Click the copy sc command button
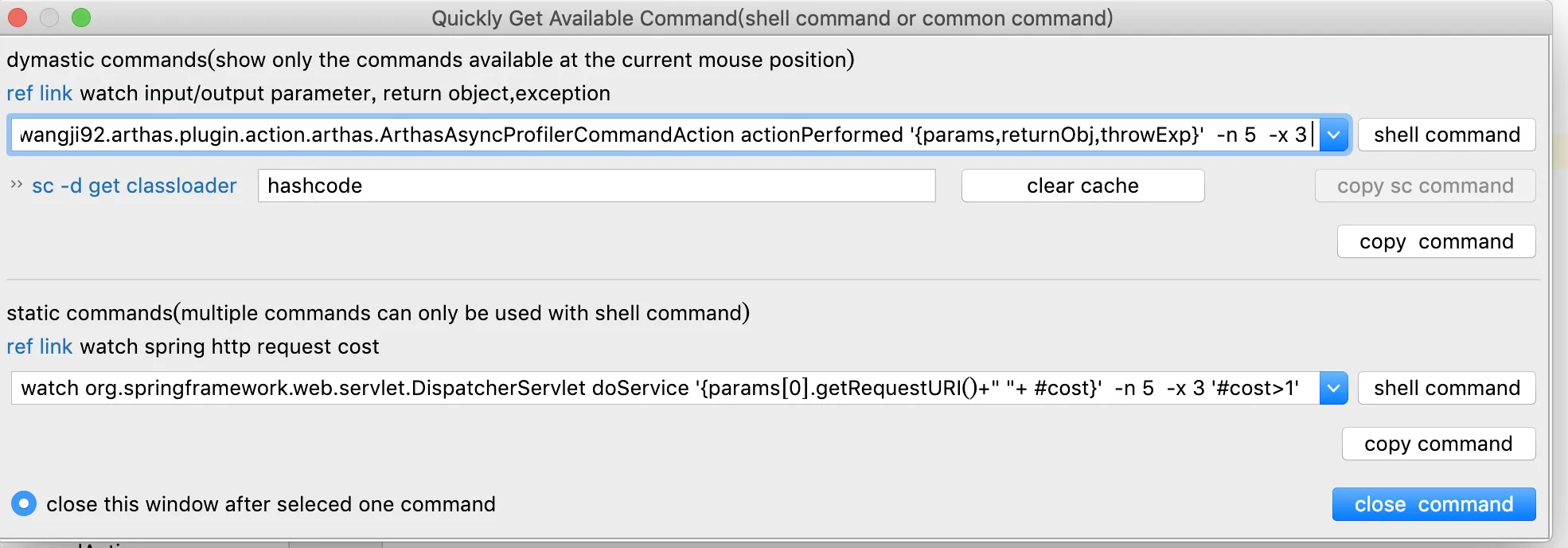 (1425, 186)
